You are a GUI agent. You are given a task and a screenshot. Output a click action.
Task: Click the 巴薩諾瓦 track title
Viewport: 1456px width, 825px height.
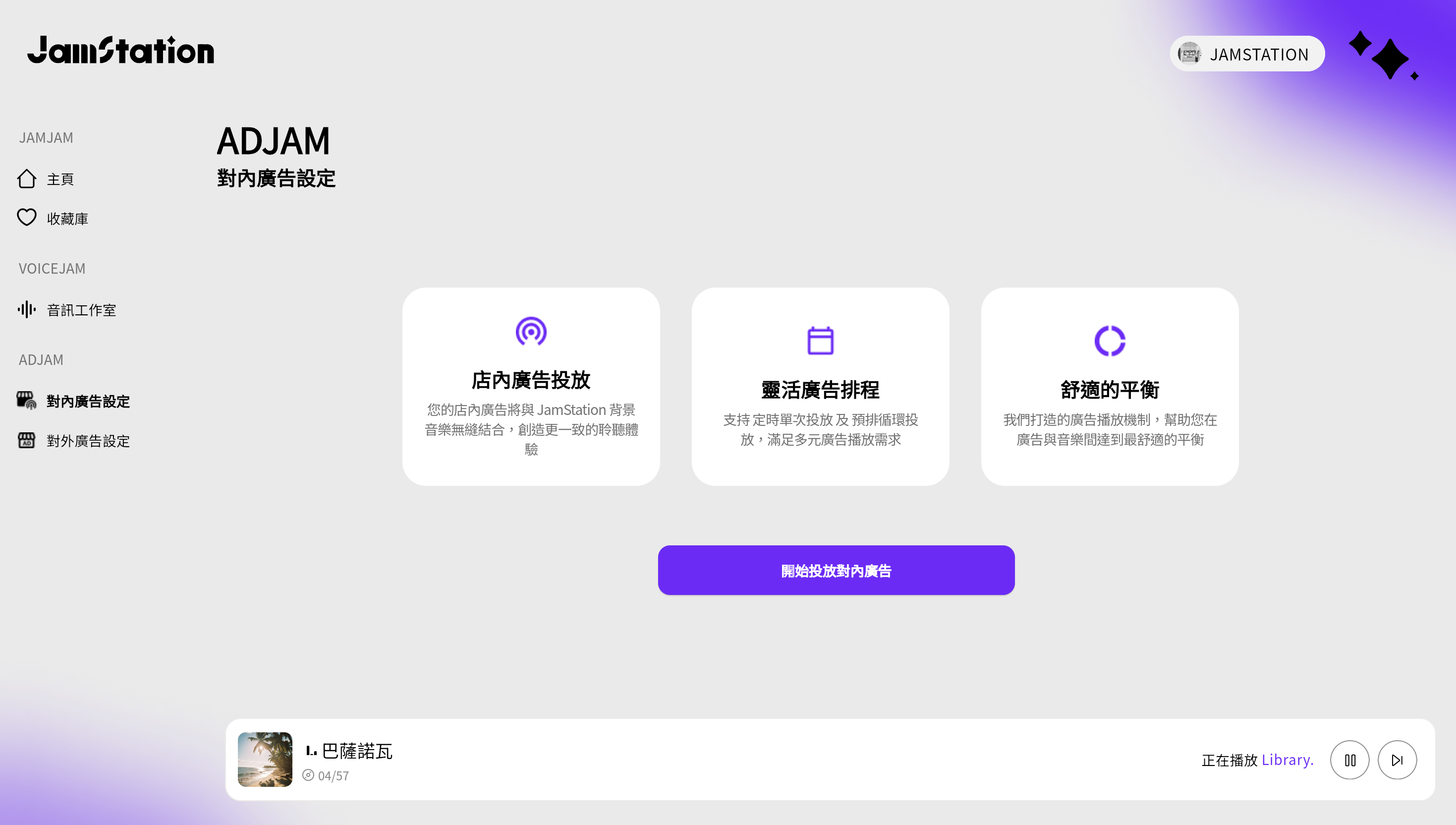(357, 751)
